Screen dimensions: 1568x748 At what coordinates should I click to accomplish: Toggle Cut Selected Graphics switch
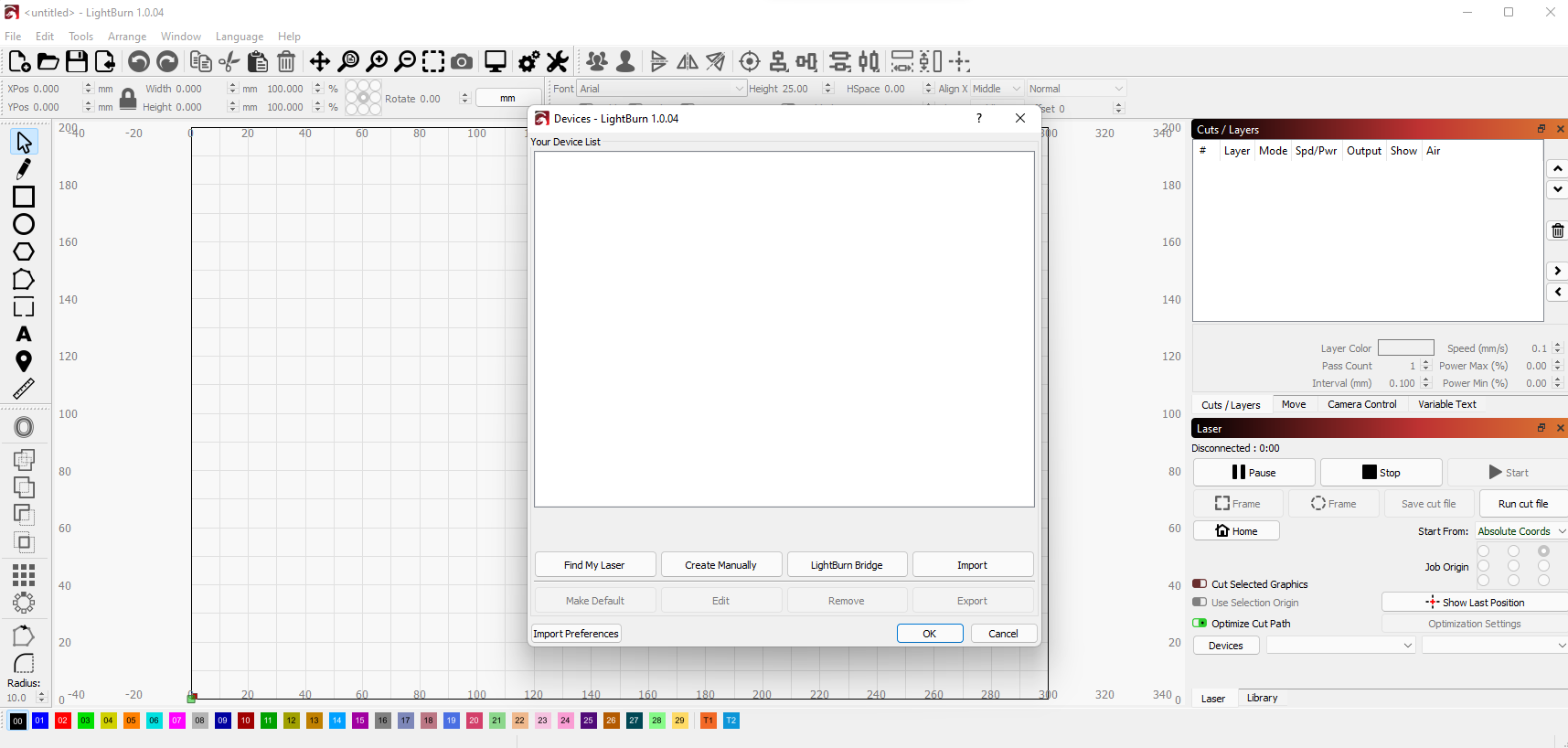coord(1200,583)
